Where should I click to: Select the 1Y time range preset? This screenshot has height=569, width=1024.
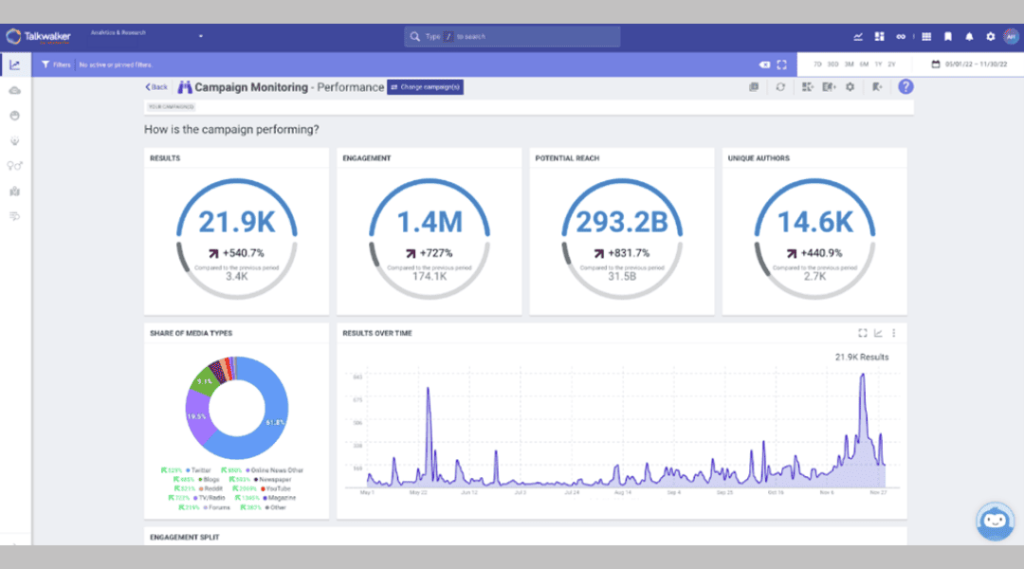[878, 64]
